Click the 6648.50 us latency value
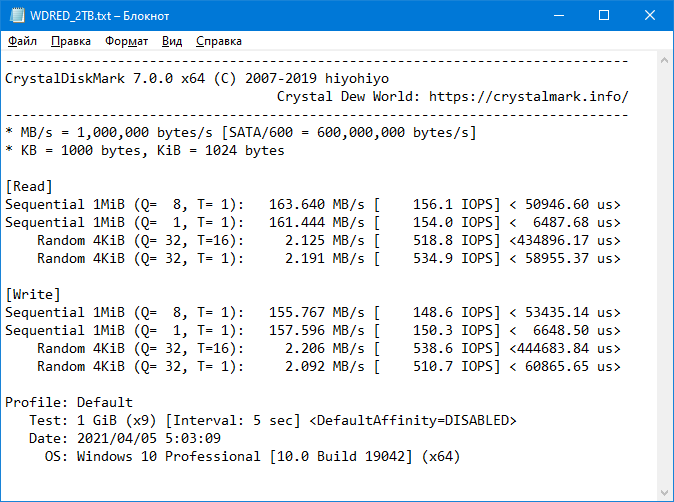The width and height of the screenshot is (674, 502). pos(573,331)
